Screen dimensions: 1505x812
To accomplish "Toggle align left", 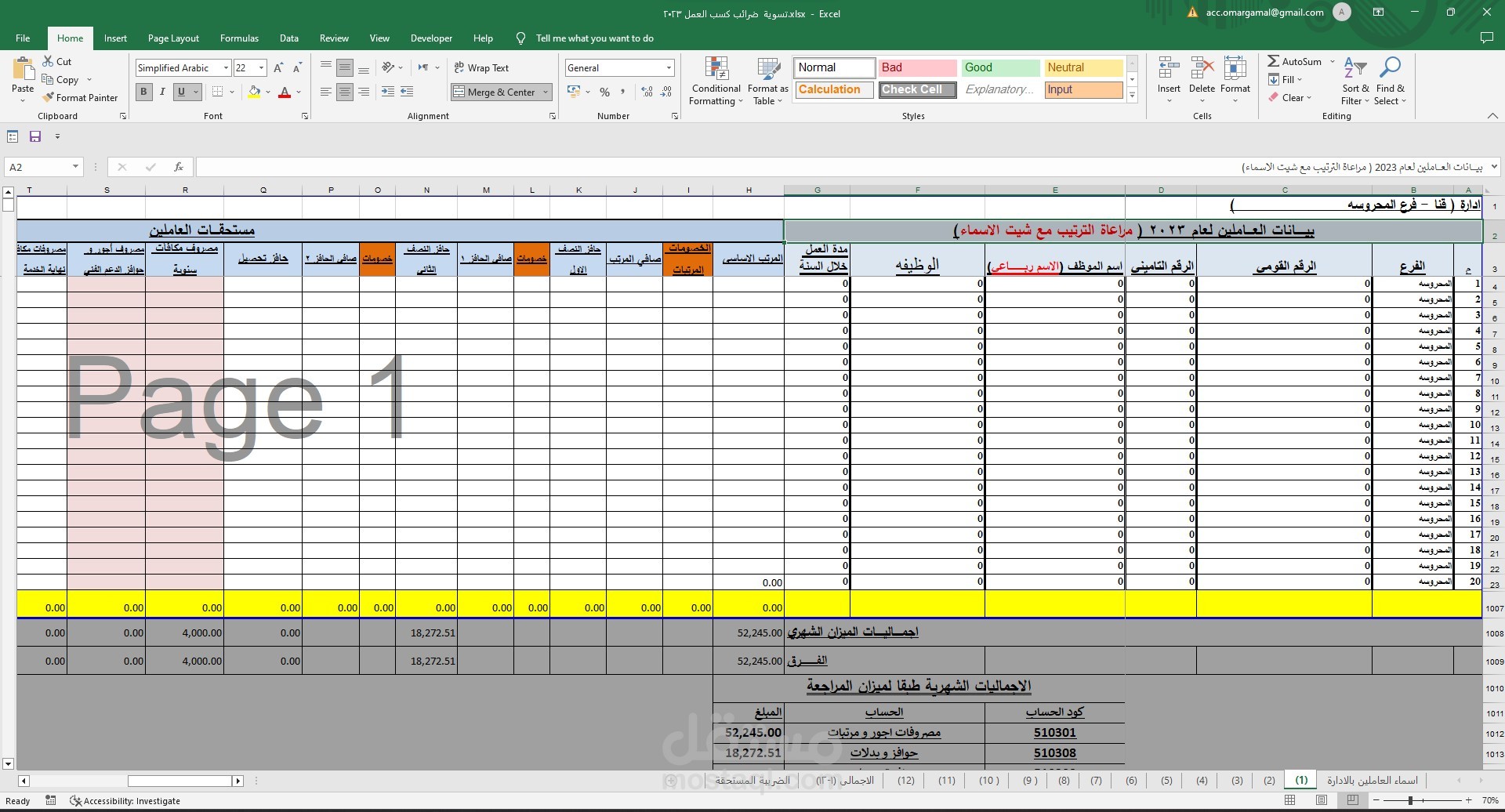I will [326, 92].
